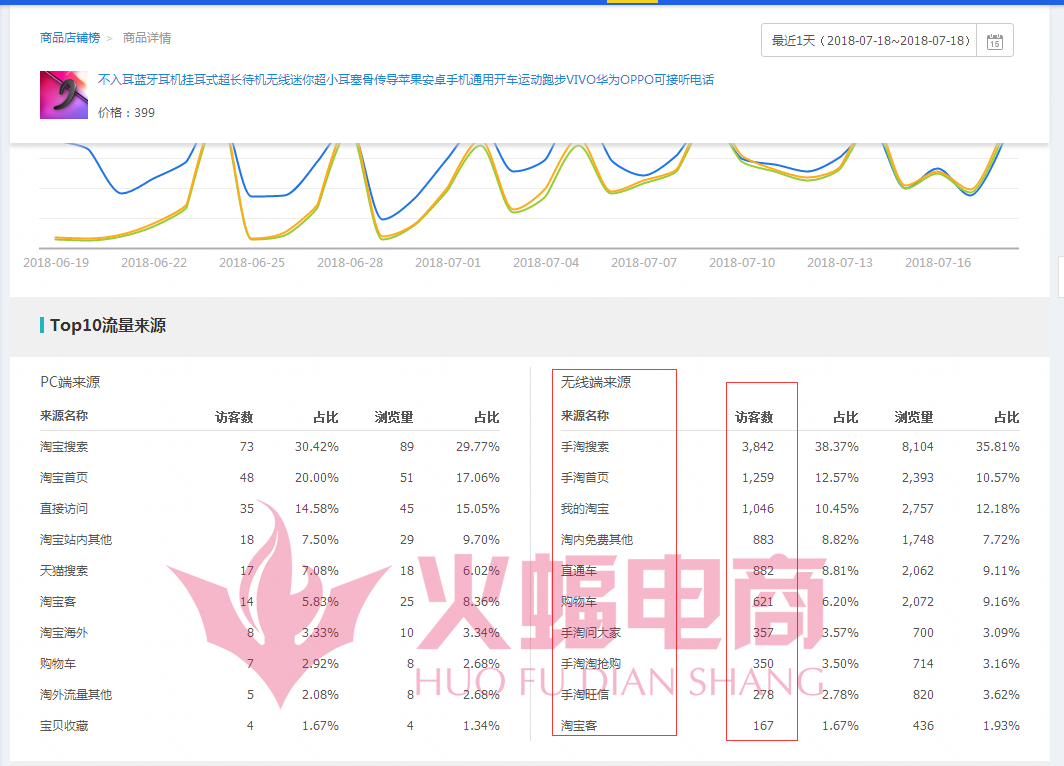The image size is (1064, 766).
Task: Click the calendar icon in date picker
Action: click(x=994, y=41)
